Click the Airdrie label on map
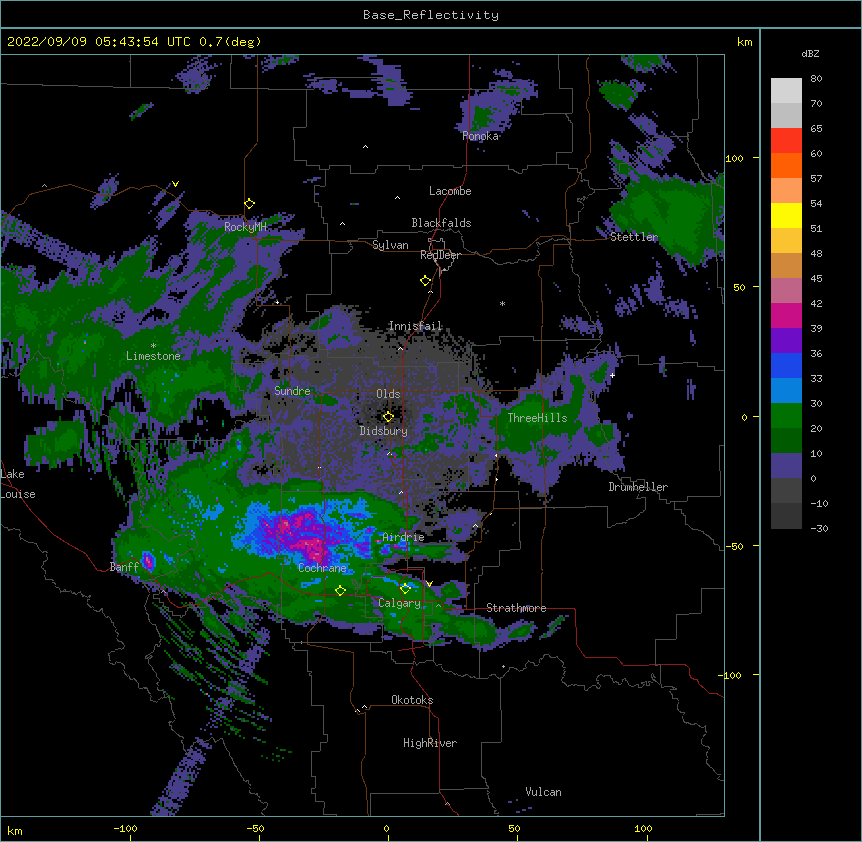 403,537
